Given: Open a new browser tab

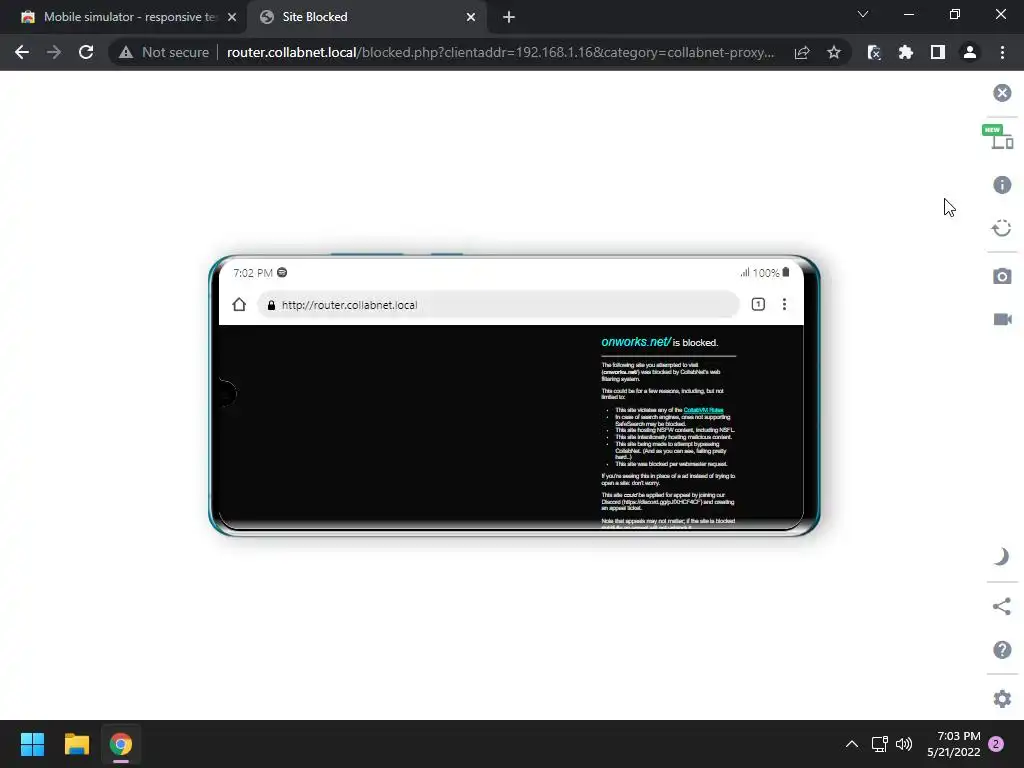Looking at the screenshot, I should pos(509,17).
